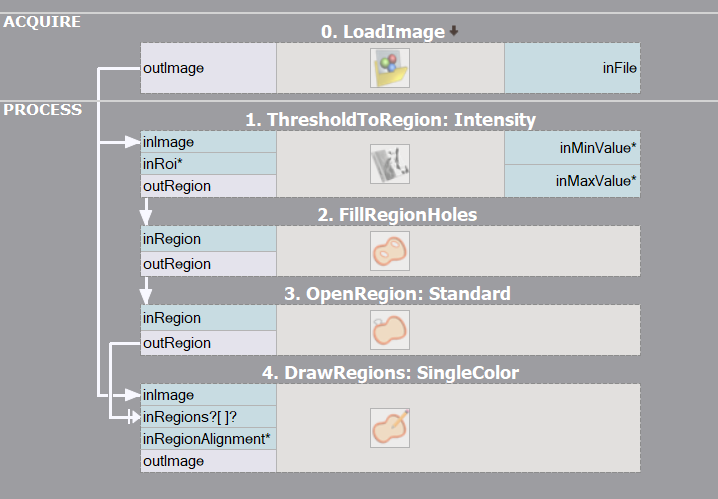Click the LoadImage filter icon

390,69
